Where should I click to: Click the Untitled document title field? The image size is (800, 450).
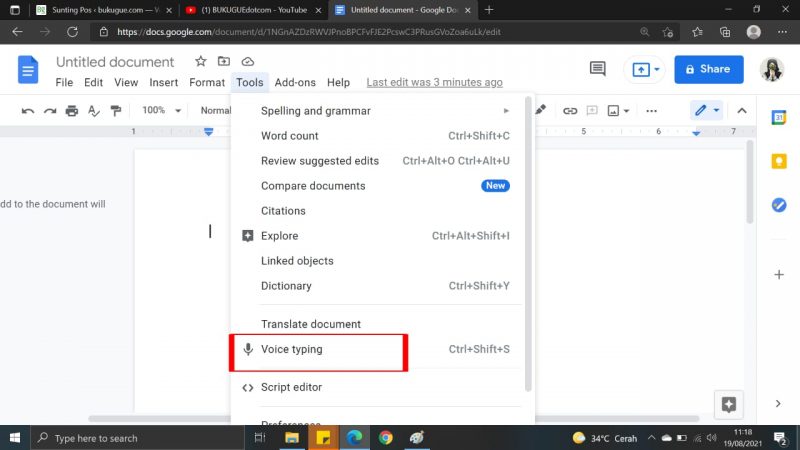(115, 62)
